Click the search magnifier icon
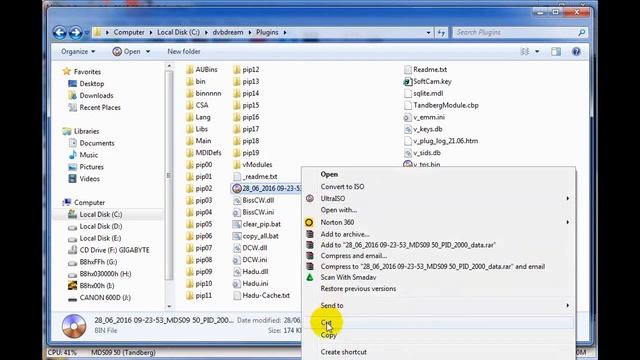Screen dimensions: 640x360 click(x=581, y=32)
